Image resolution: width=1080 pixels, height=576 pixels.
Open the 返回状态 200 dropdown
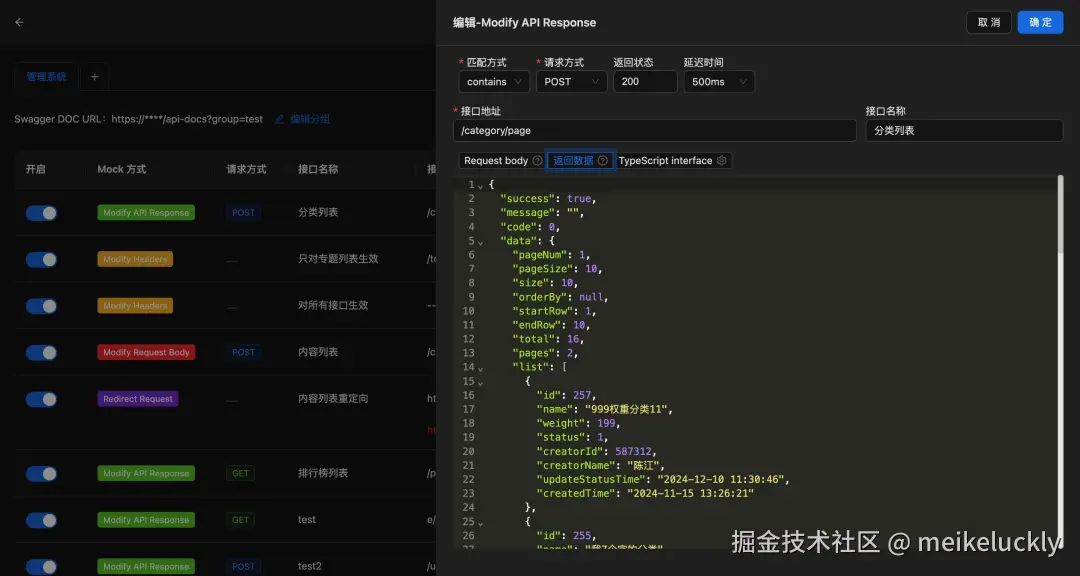(645, 81)
